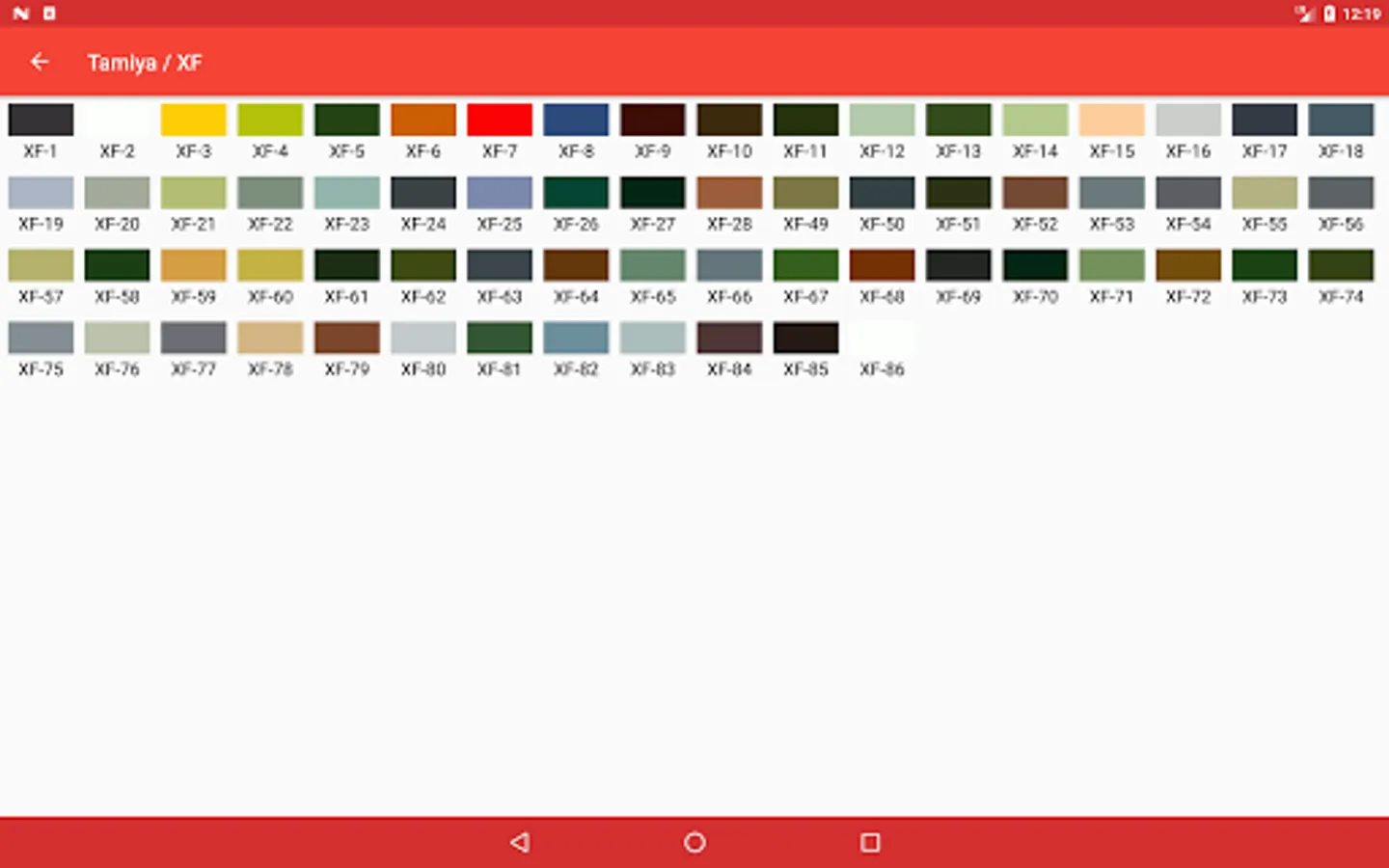Select the XF-81 green swatch

[x=500, y=338]
